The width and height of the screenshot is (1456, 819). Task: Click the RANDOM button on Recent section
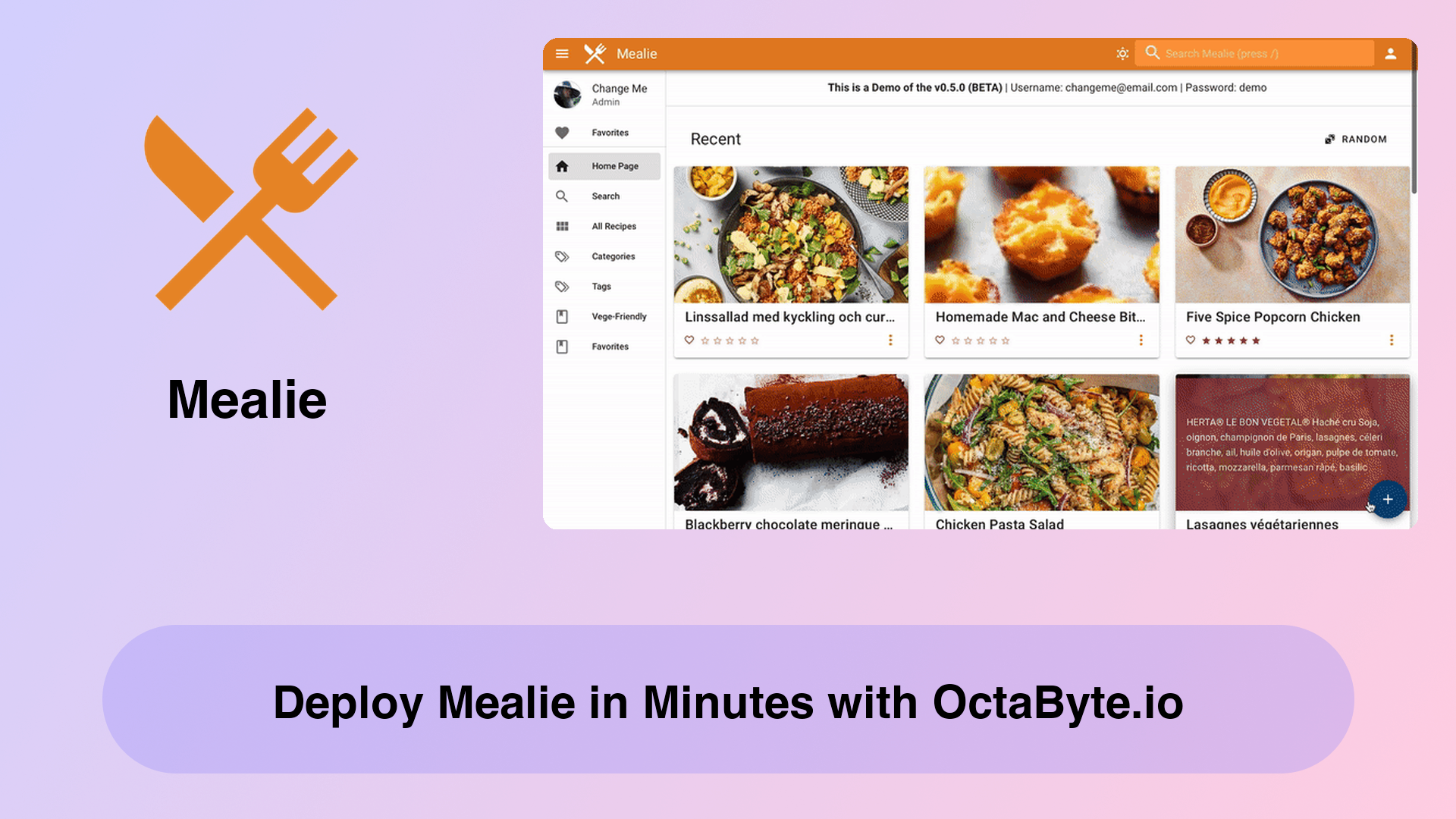pyautogui.click(x=1356, y=138)
